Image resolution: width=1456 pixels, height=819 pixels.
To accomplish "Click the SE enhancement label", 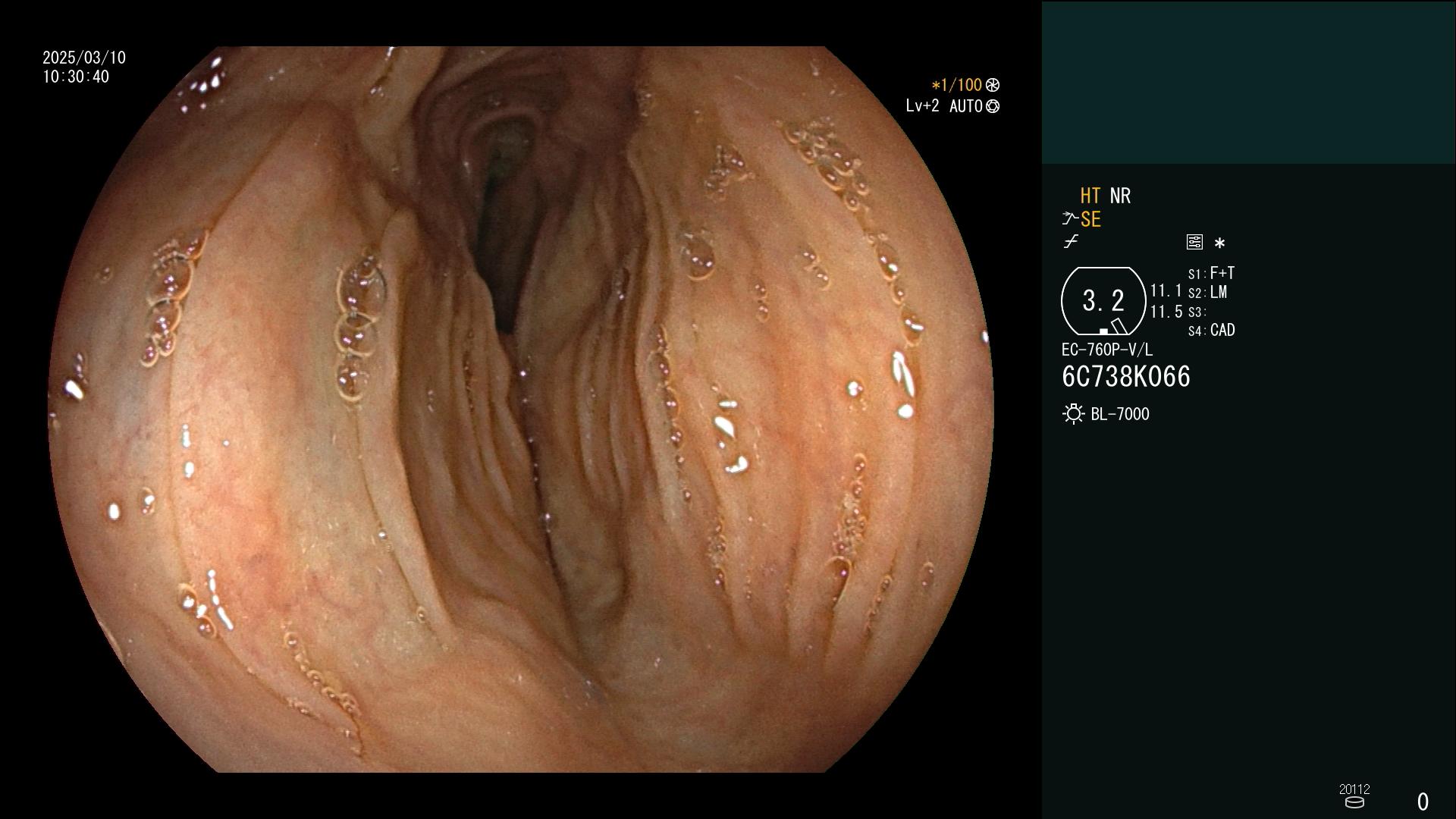I will click(x=1090, y=220).
